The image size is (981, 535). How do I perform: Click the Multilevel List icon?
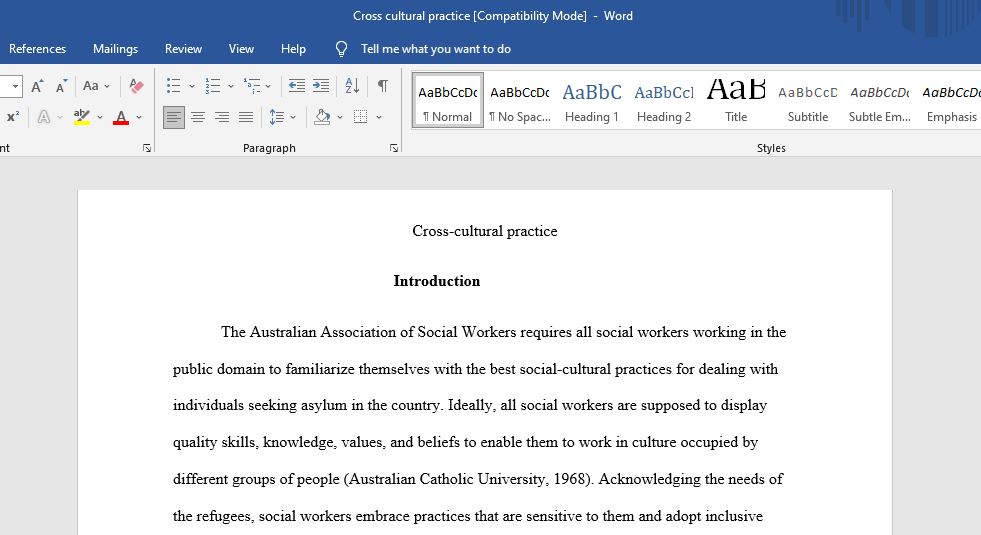pos(252,86)
